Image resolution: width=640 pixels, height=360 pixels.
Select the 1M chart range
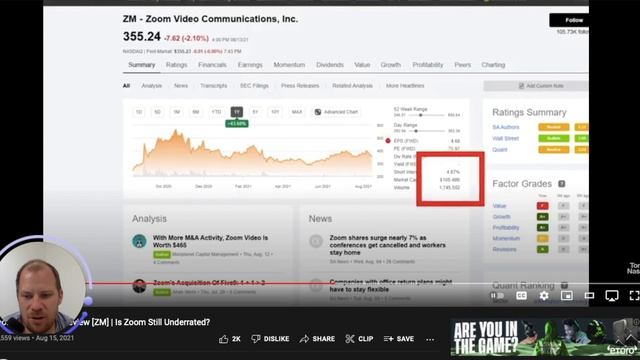click(176, 112)
